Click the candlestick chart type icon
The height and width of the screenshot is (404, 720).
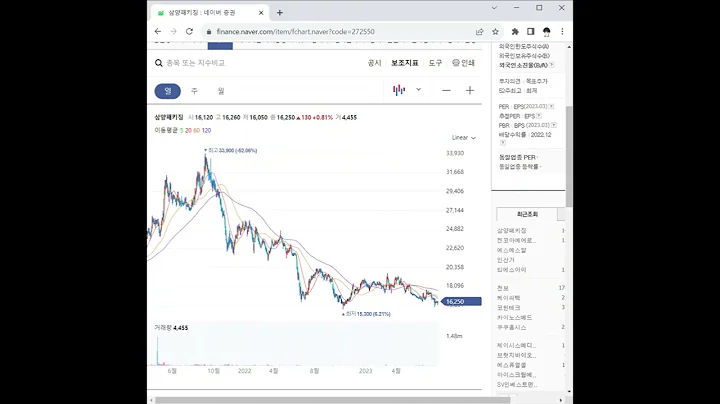coord(399,90)
